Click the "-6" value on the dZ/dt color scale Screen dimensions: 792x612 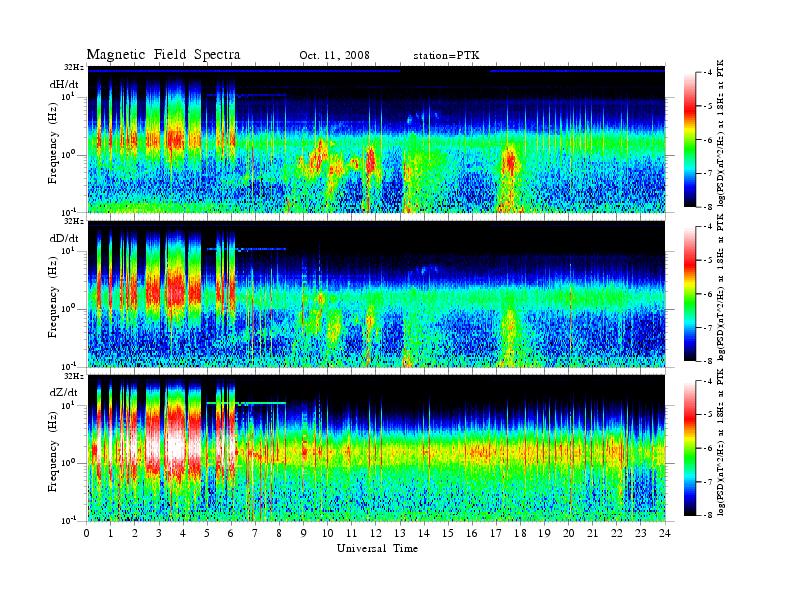pyautogui.click(x=706, y=448)
